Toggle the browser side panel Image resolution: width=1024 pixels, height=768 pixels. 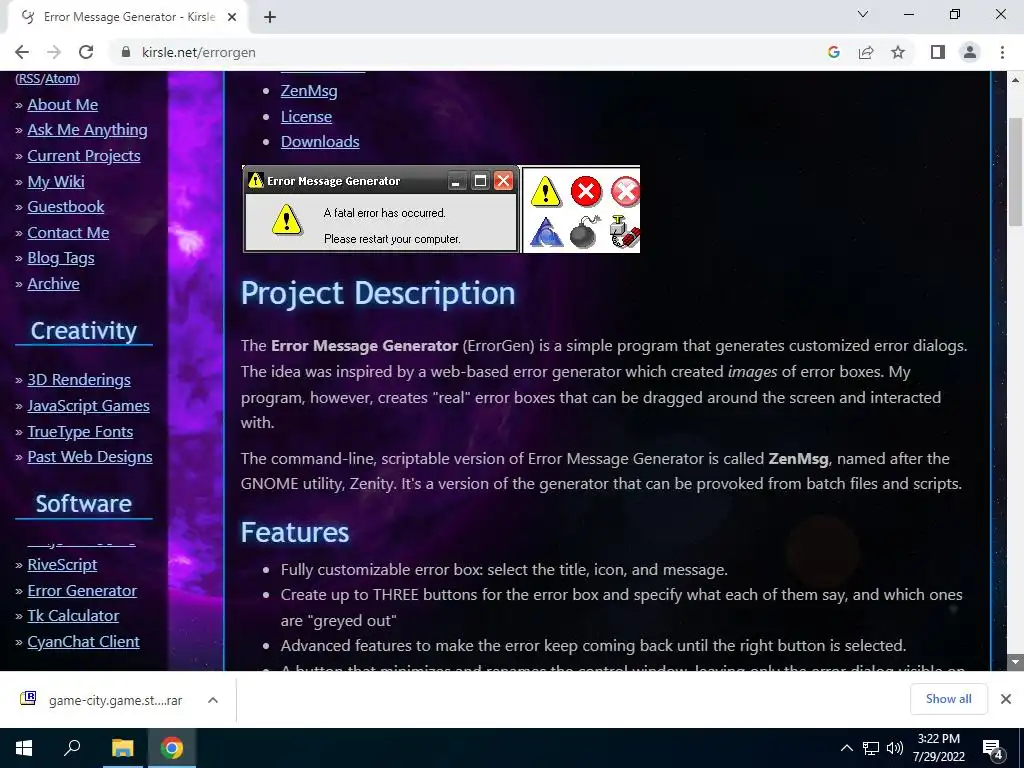pos(938,52)
